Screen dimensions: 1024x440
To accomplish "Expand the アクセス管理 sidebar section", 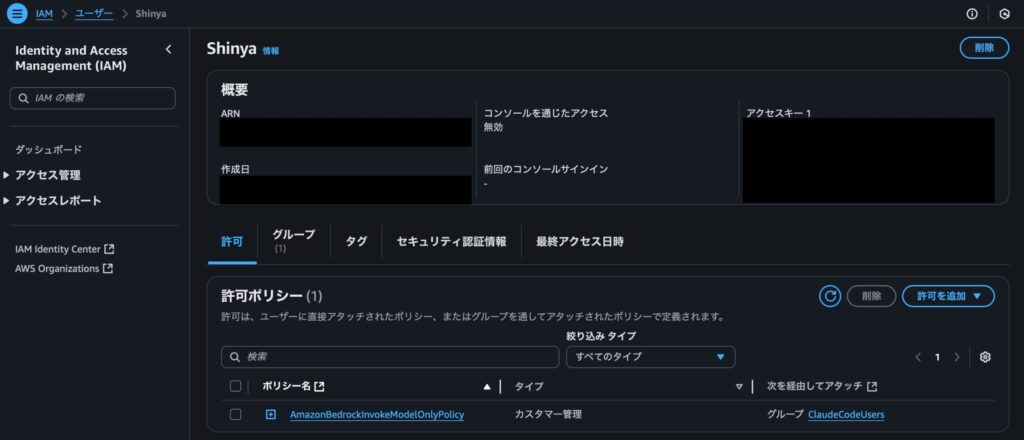I will tap(43, 175).
